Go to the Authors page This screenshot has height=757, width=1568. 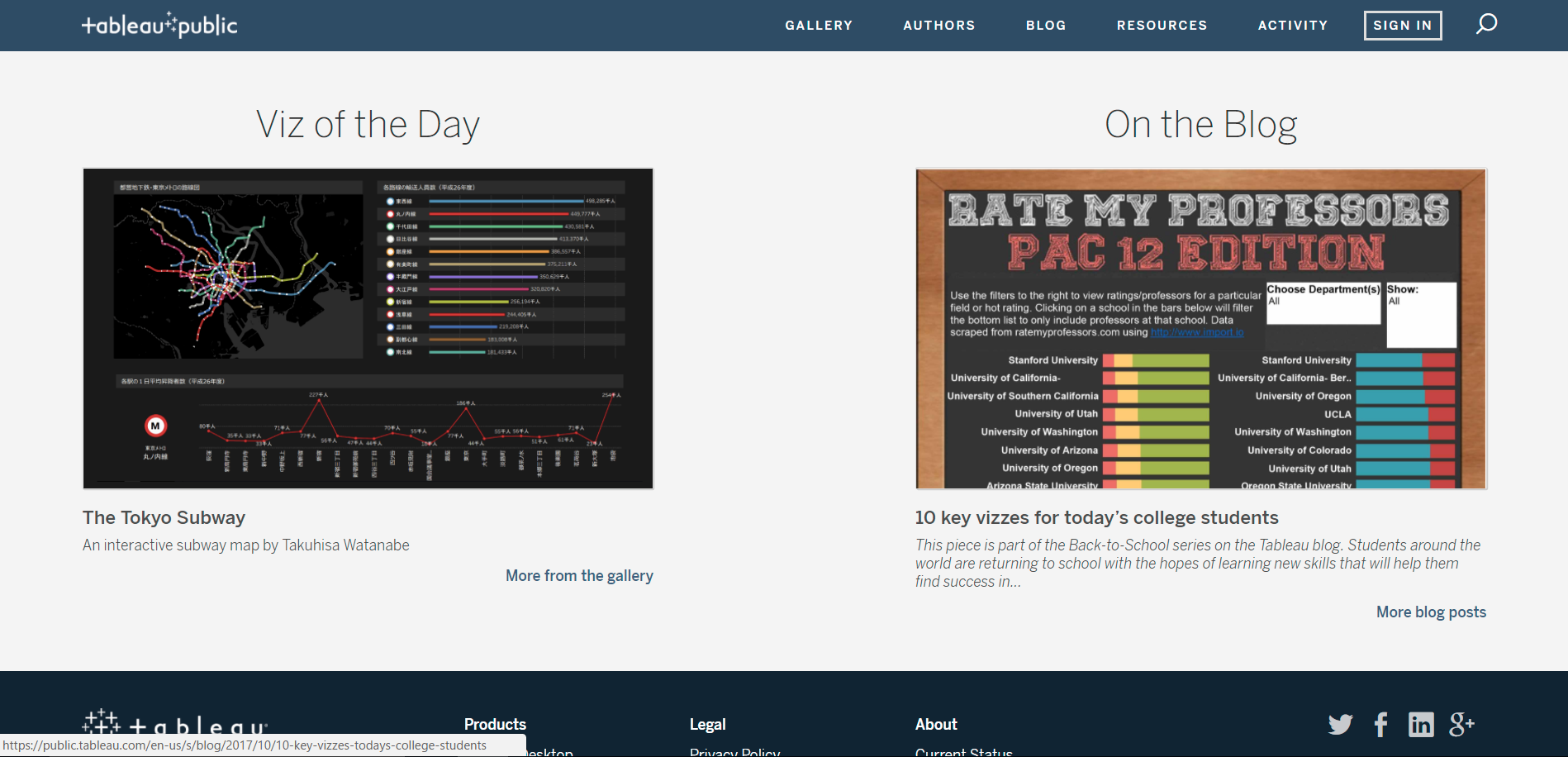[939, 26]
